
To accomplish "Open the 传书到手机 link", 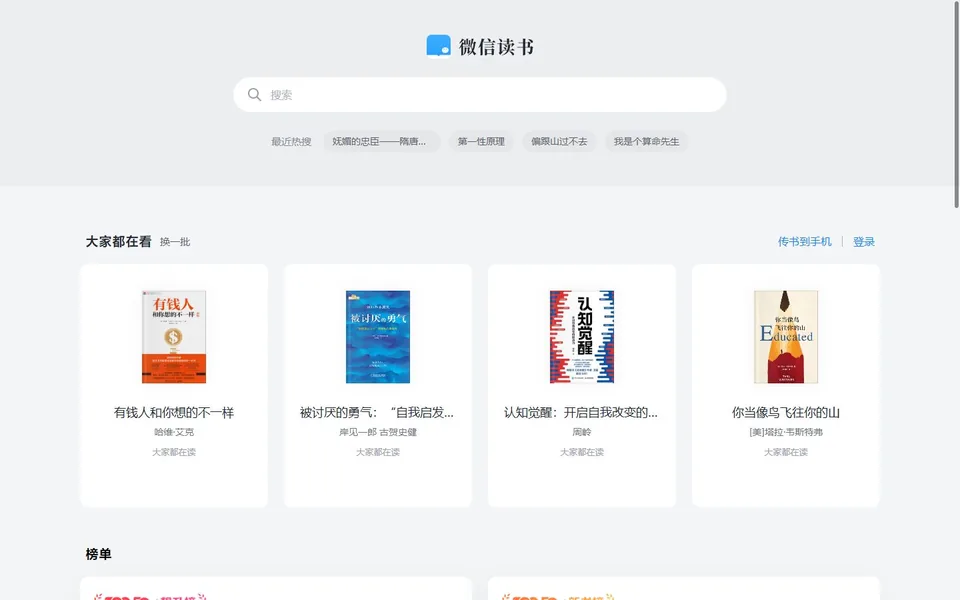I will click(804, 242).
